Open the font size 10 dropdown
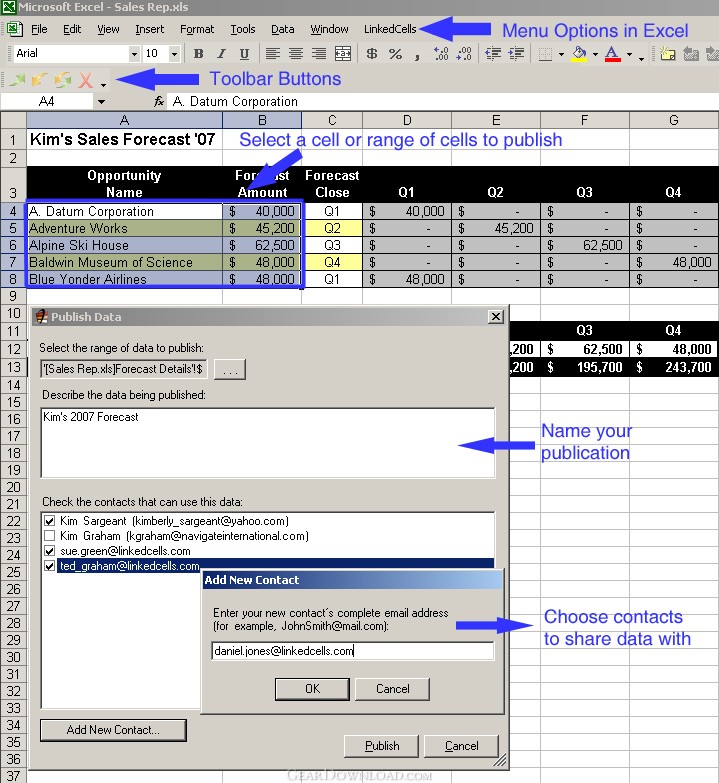 (174, 53)
